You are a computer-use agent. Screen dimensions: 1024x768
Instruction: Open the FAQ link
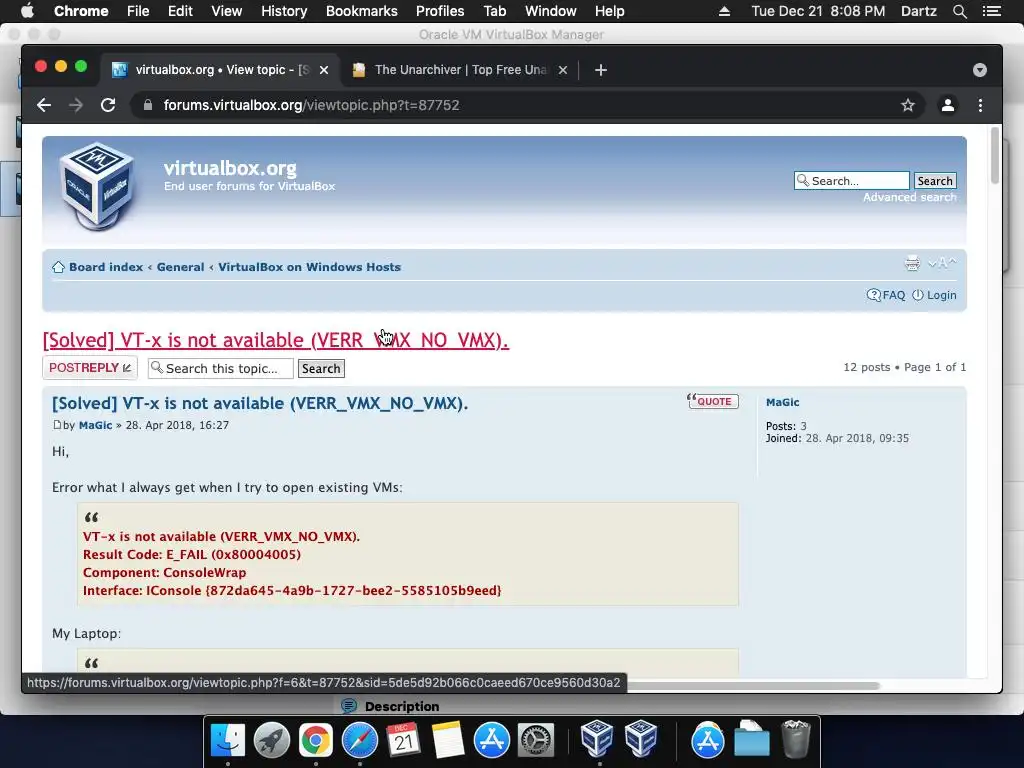point(886,295)
